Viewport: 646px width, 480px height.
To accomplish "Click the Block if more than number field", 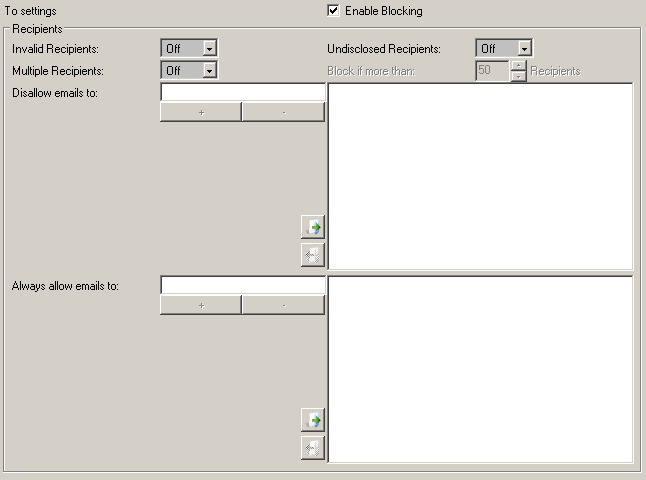I will click(x=492, y=71).
